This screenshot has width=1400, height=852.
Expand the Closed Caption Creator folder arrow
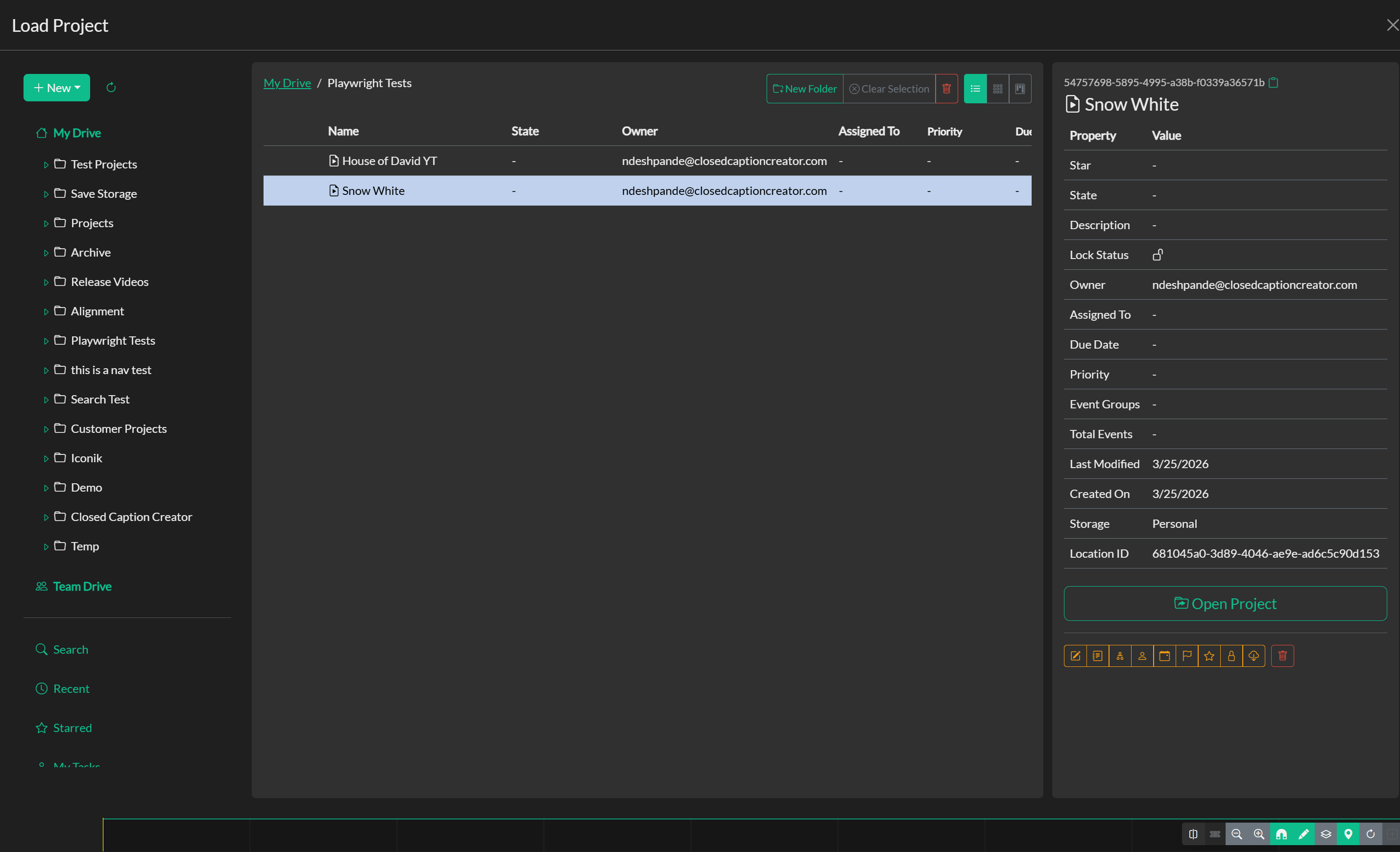click(46, 517)
